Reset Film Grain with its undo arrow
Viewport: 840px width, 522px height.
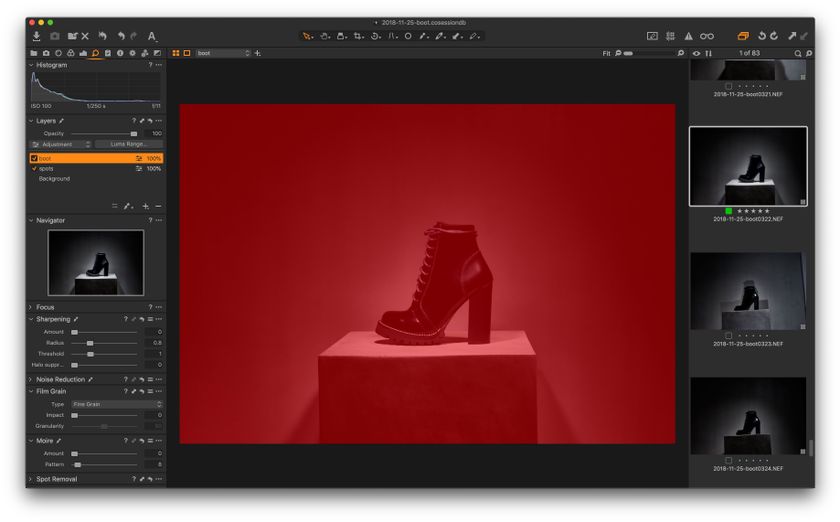click(142, 392)
